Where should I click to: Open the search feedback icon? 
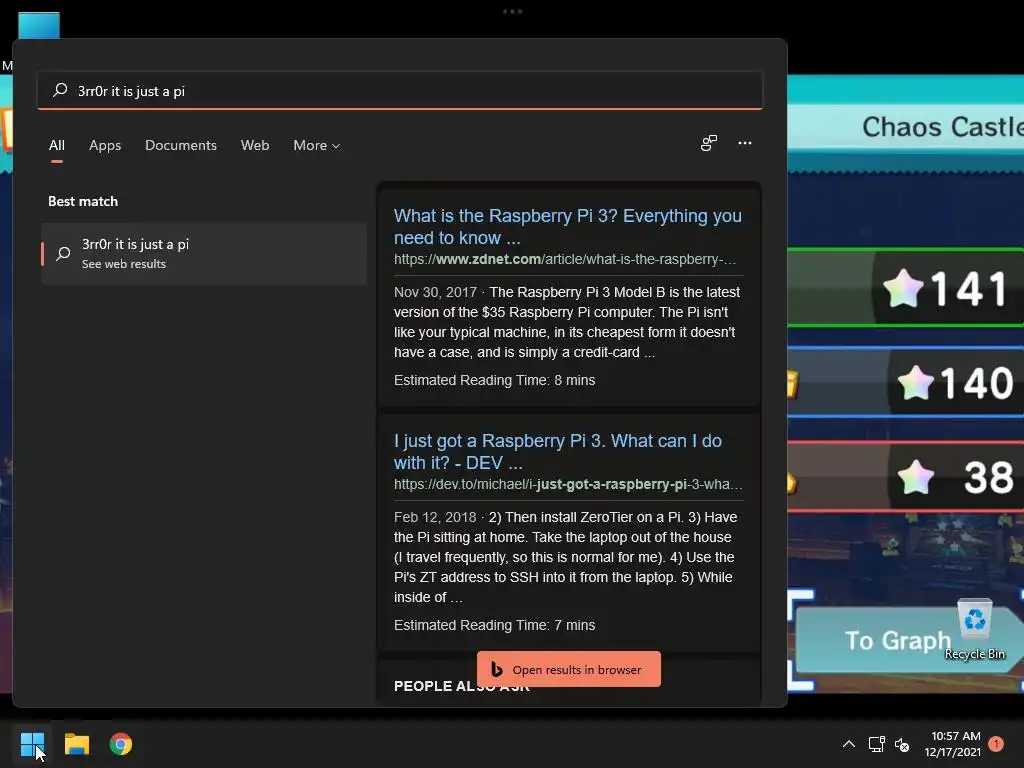[x=709, y=143]
